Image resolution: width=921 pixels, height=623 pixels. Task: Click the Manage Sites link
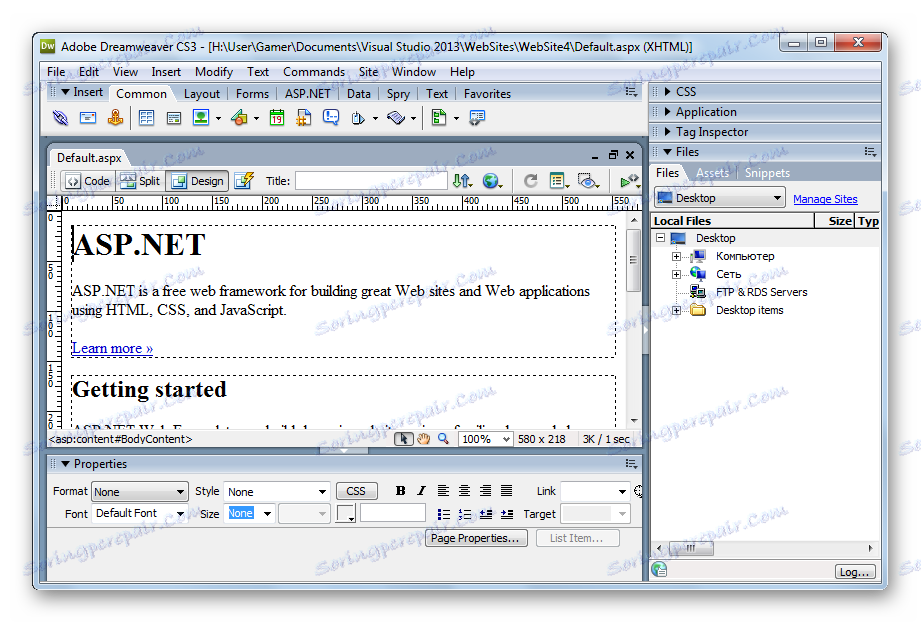825,199
